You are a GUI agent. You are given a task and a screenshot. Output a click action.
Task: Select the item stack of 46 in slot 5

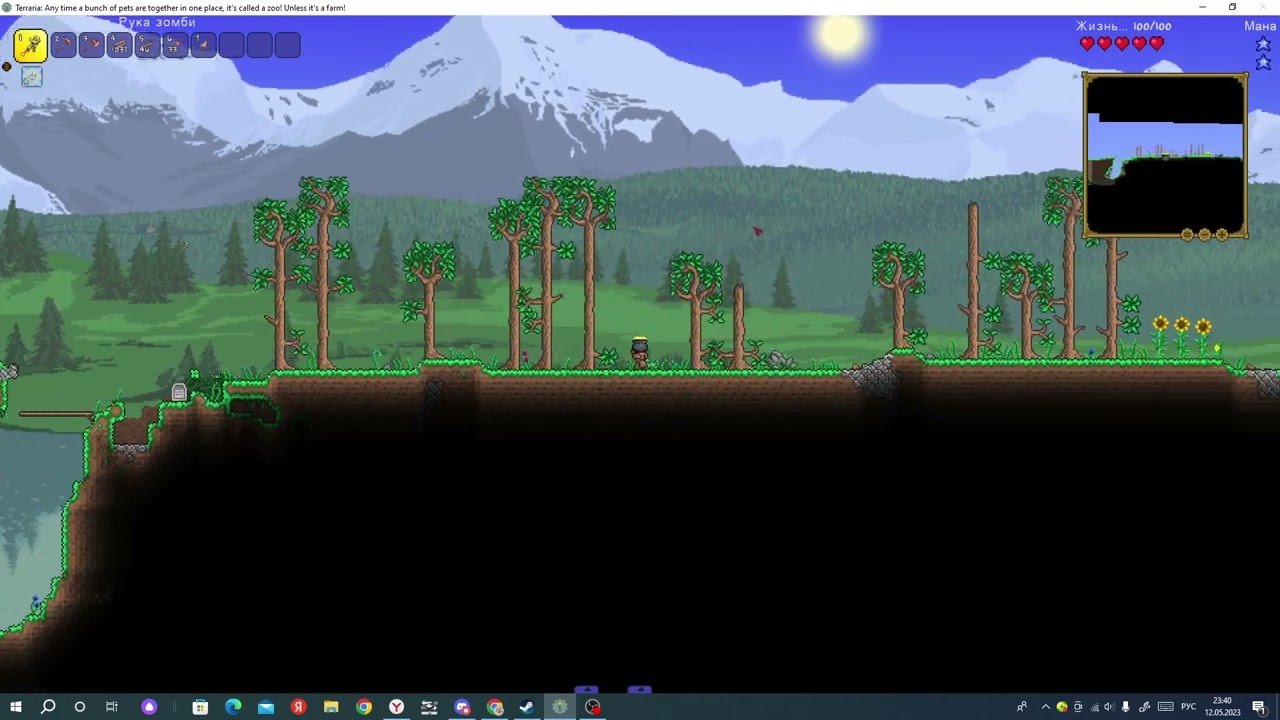(x=147, y=45)
